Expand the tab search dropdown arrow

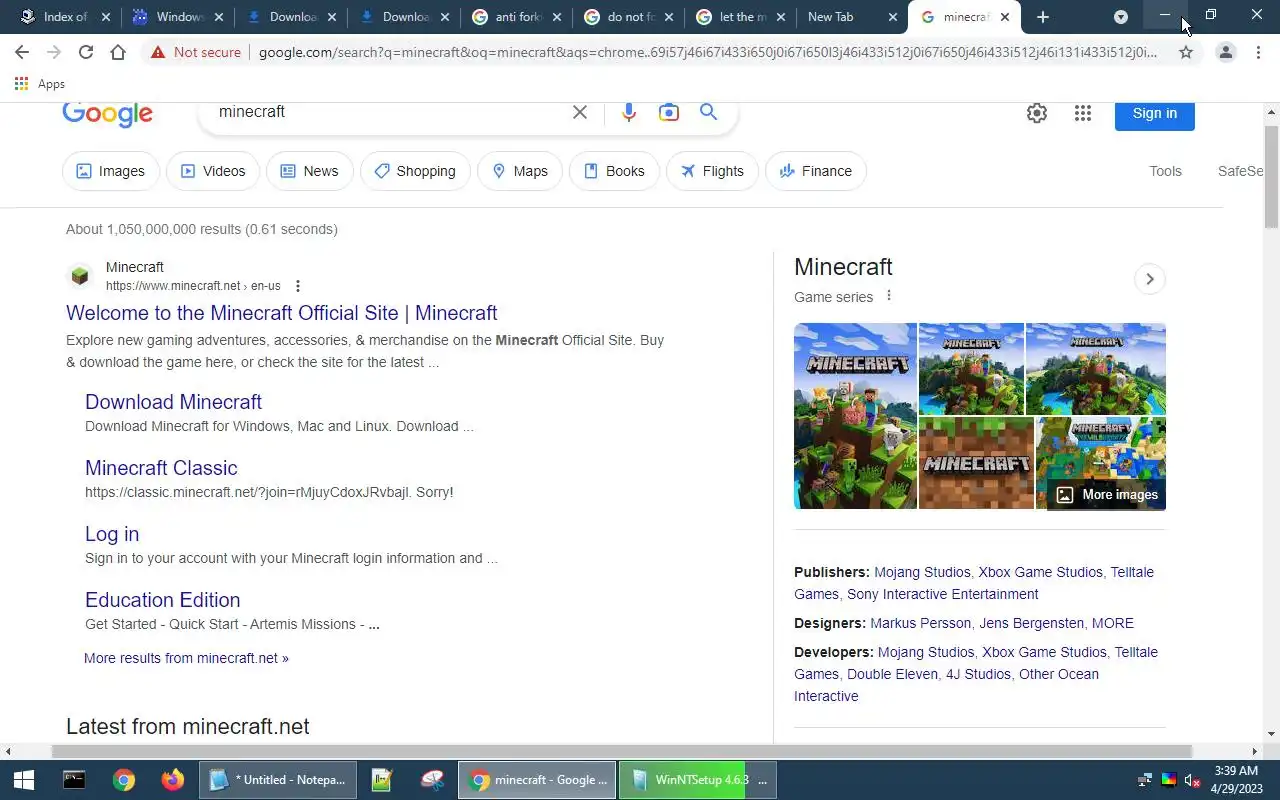coord(1121,17)
